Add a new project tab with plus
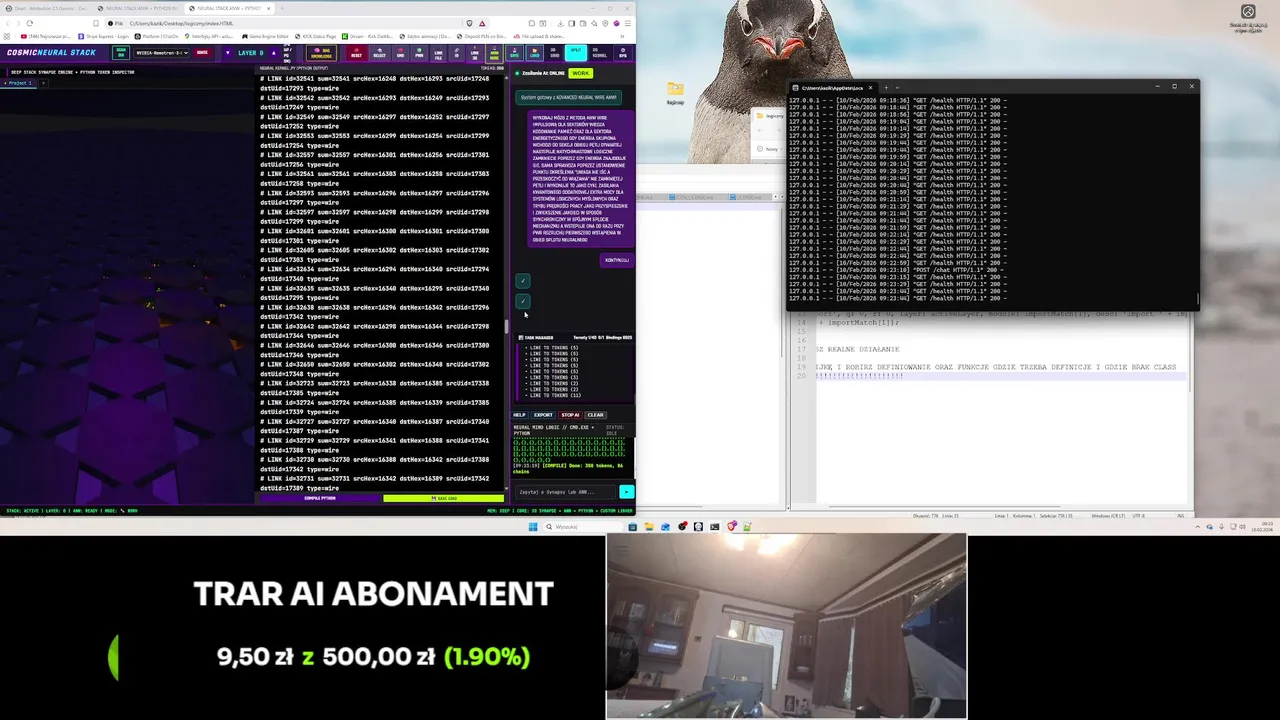This screenshot has width=1280, height=720. [43, 83]
